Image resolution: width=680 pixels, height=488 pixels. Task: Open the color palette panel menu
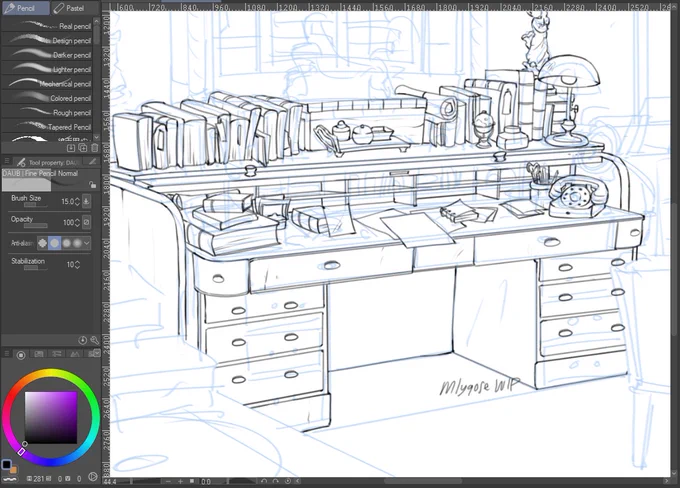pos(7,354)
